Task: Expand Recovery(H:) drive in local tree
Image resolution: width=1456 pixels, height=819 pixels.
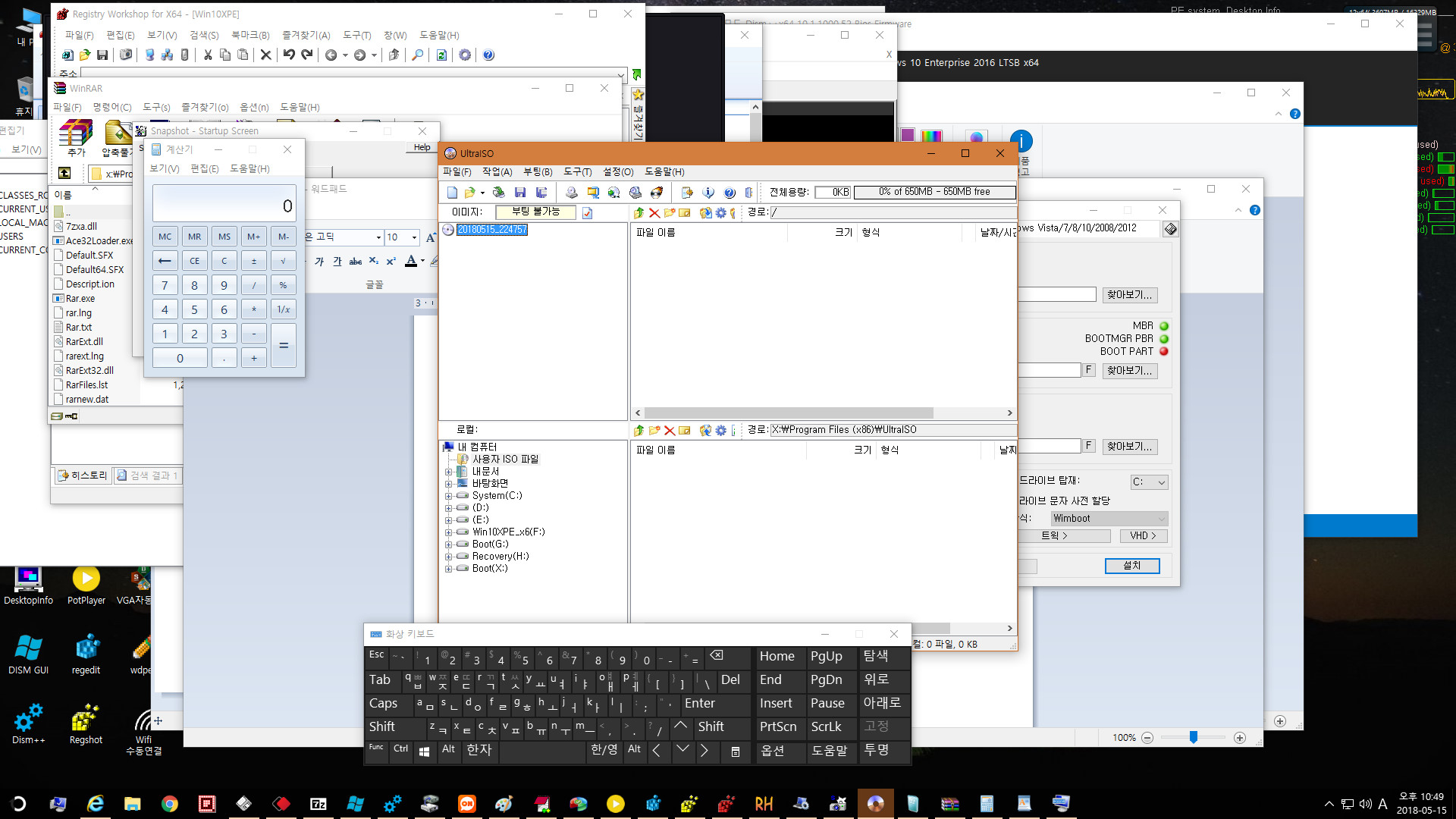Action: [448, 557]
